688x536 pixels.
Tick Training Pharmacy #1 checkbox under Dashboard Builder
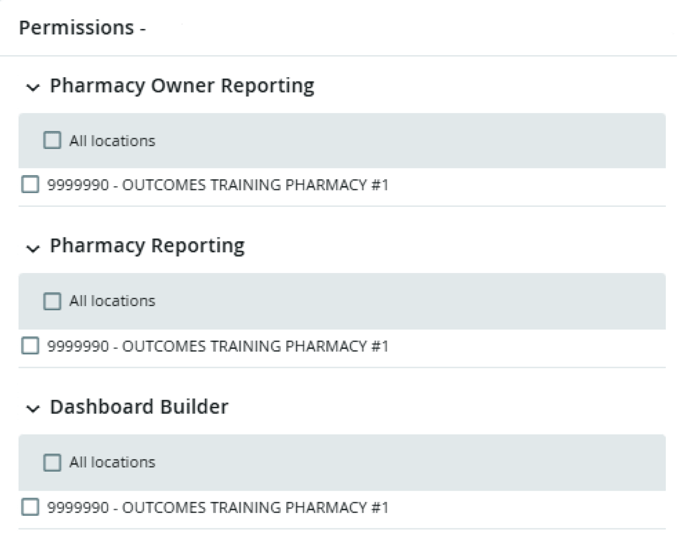click(30, 507)
